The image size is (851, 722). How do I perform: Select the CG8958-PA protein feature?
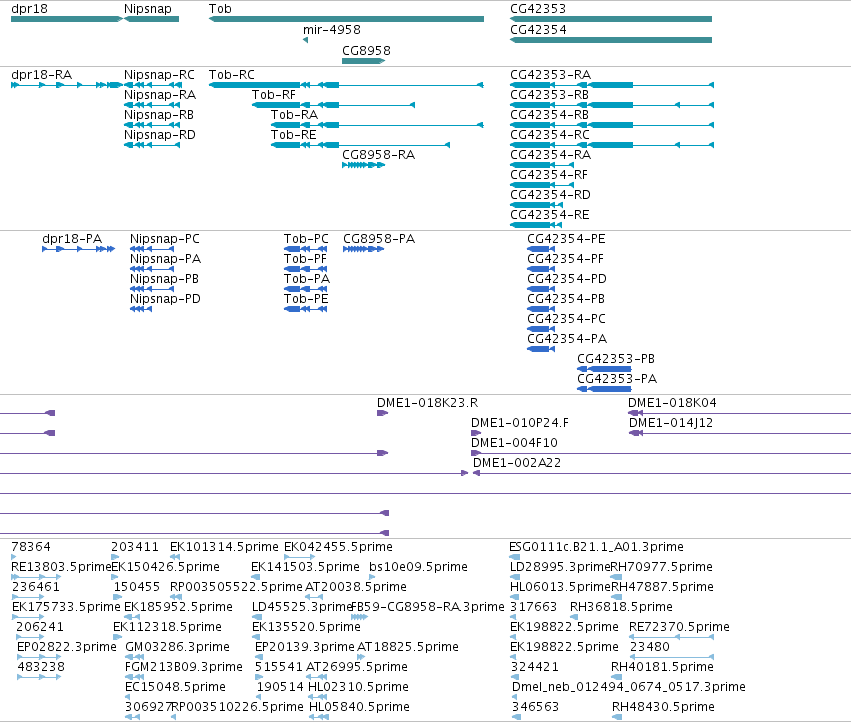(x=364, y=249)
